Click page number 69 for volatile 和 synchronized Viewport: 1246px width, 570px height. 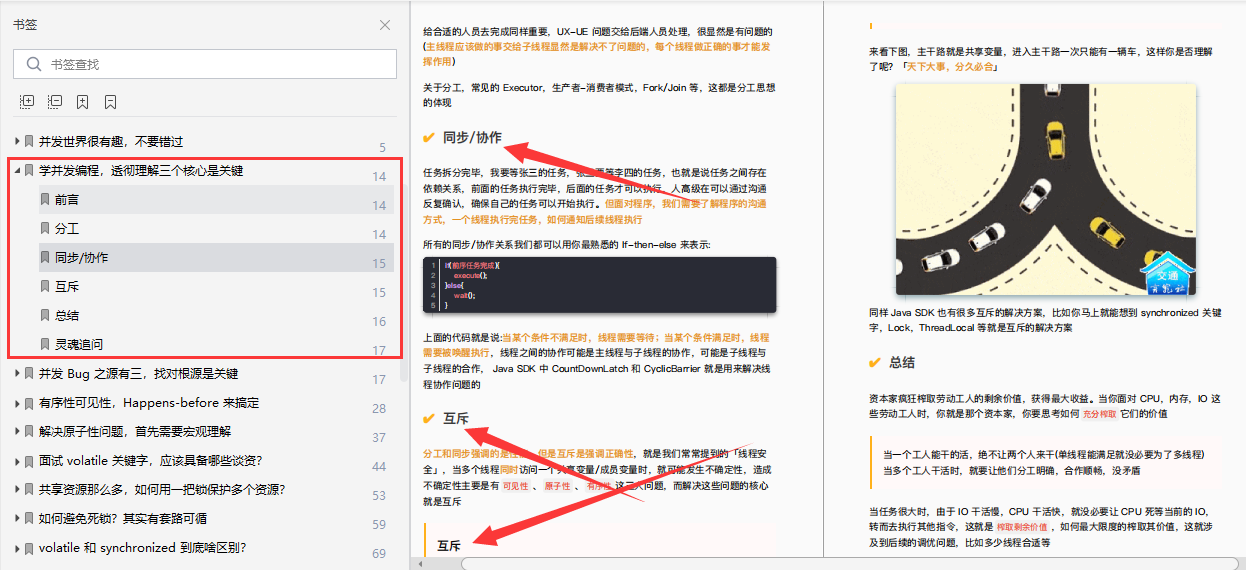point(379,554)
